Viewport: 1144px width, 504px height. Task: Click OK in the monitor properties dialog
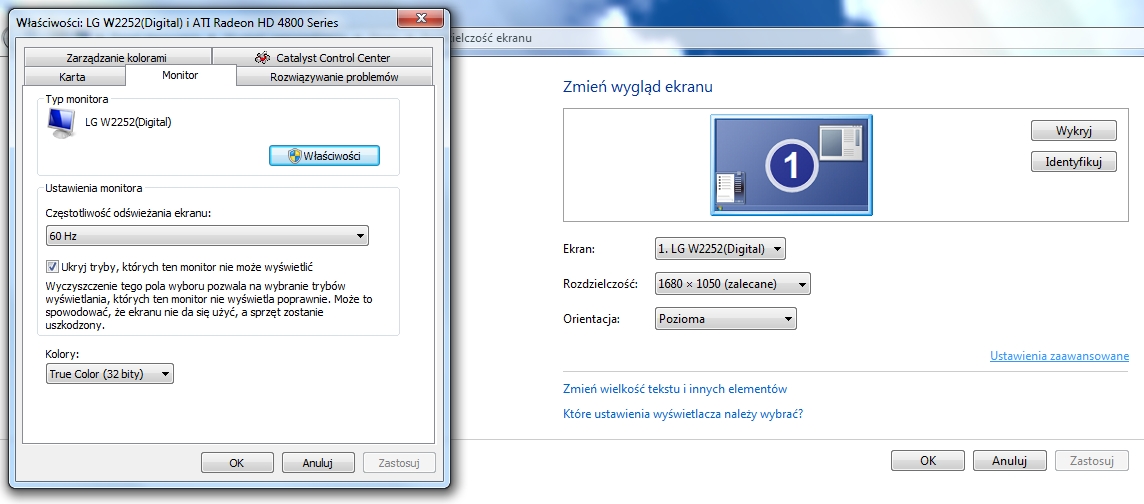pyautogui.click(x=236, y=462)
